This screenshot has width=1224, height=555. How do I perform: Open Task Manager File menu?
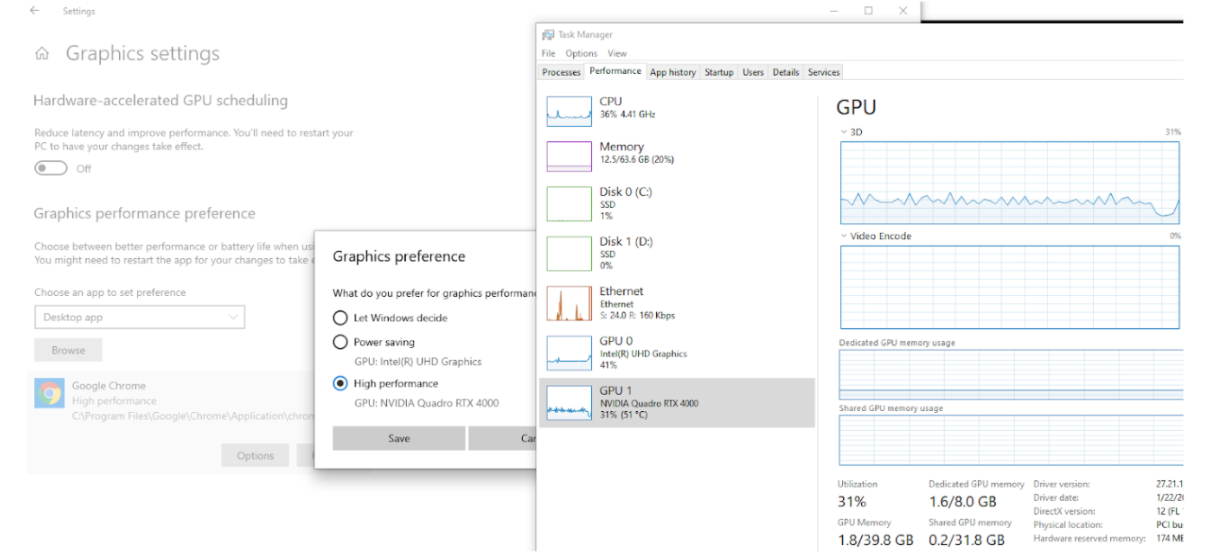(x=549, y=53)
